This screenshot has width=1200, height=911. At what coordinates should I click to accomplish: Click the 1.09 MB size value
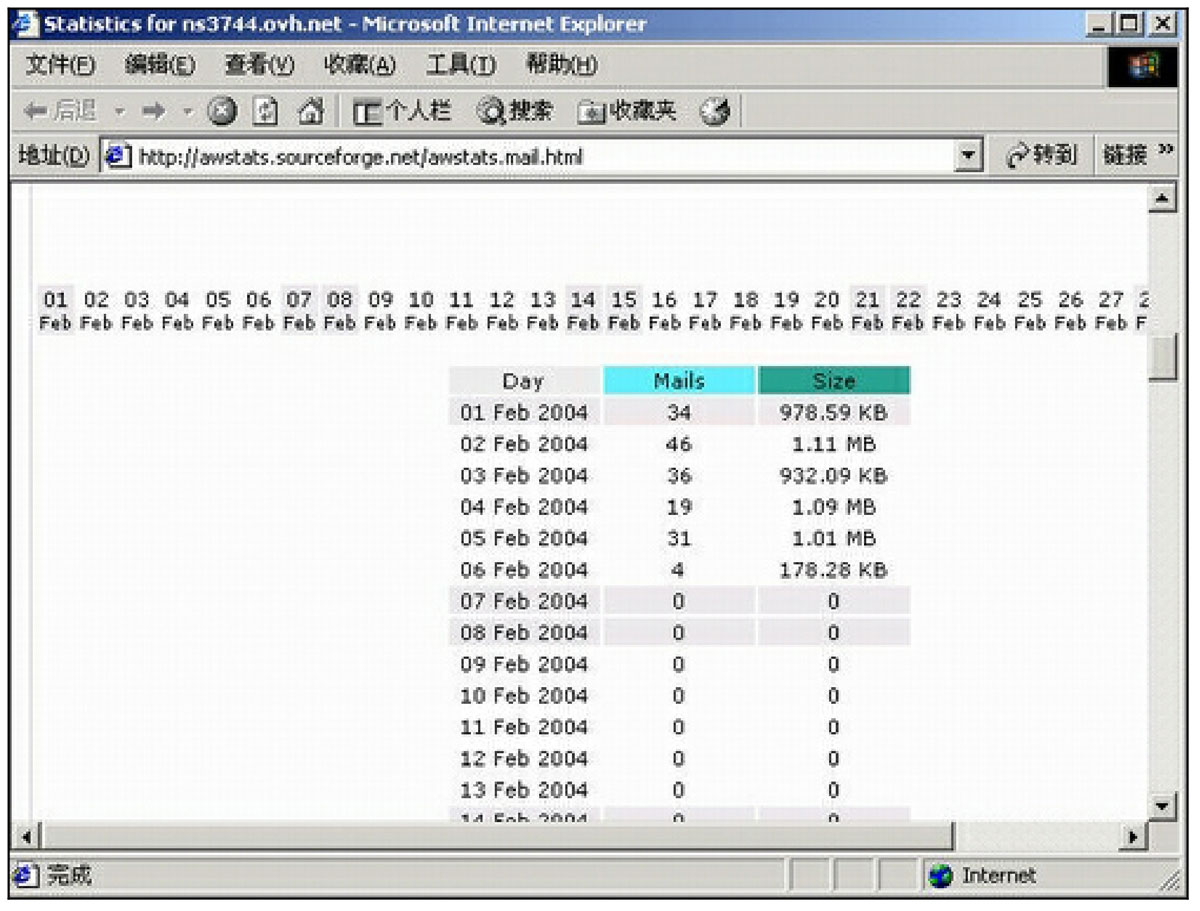pos(834,507)
